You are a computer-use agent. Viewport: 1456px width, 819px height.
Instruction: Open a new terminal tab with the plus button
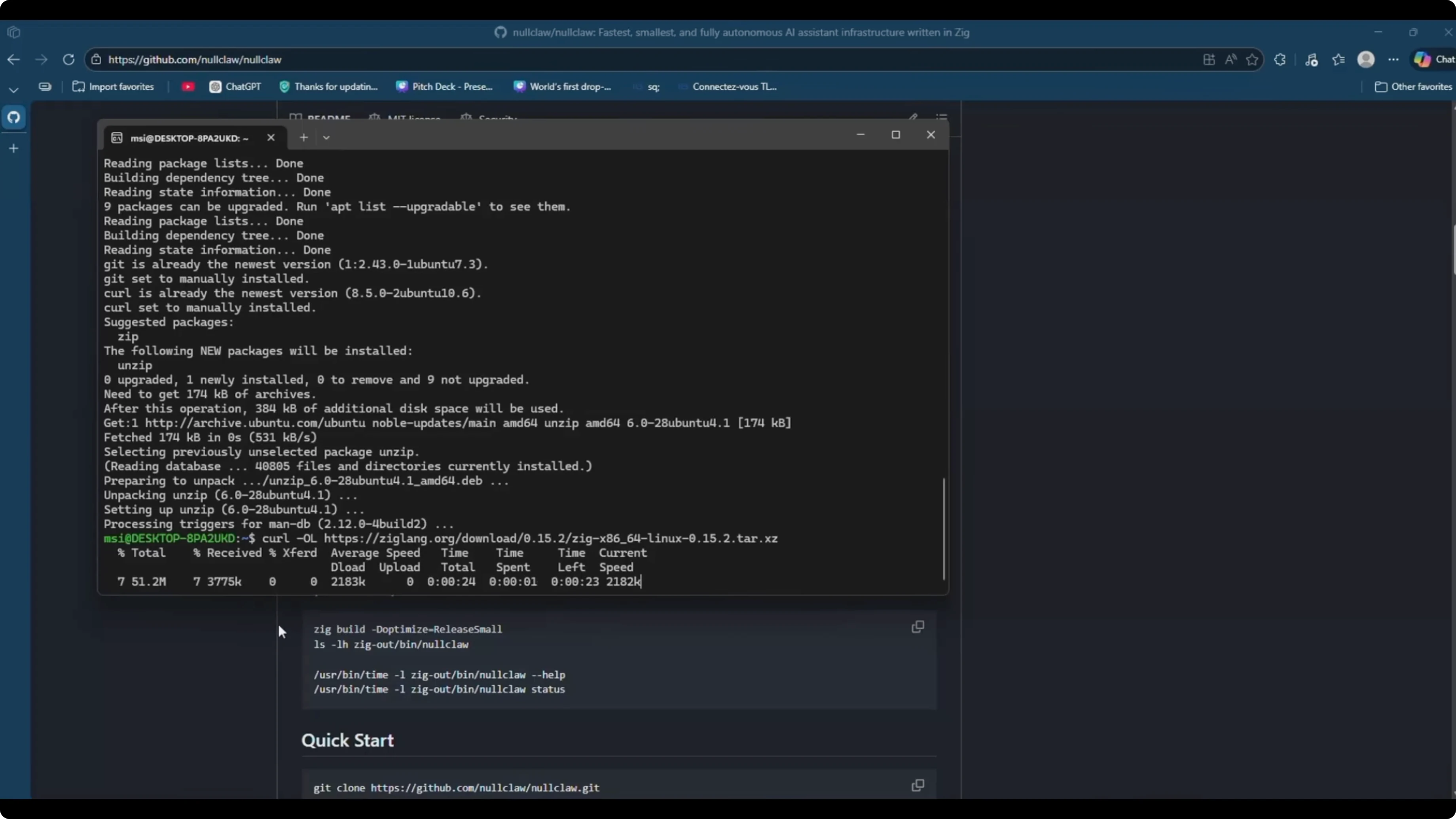pos(303,137)
